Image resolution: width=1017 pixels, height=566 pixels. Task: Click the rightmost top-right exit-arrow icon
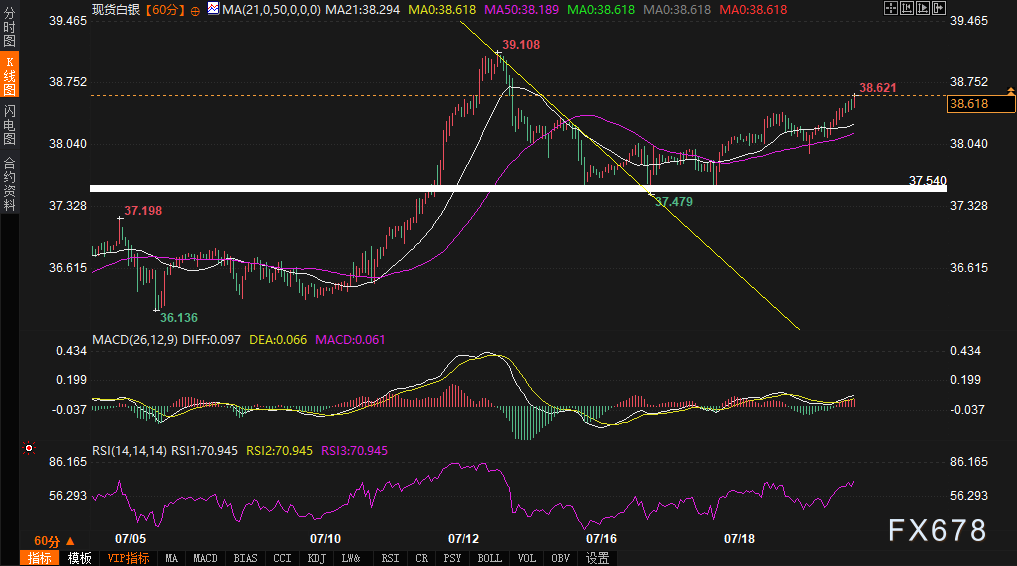coord(939,9)
